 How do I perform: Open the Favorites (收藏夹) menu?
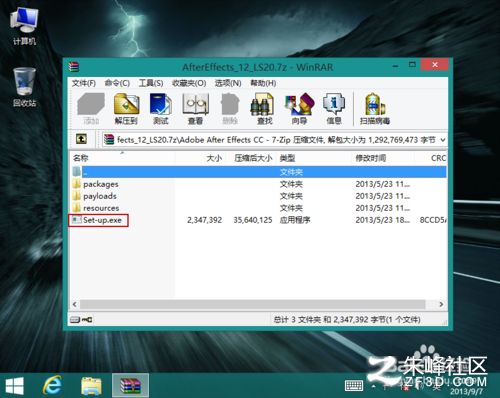coord(189,83)
